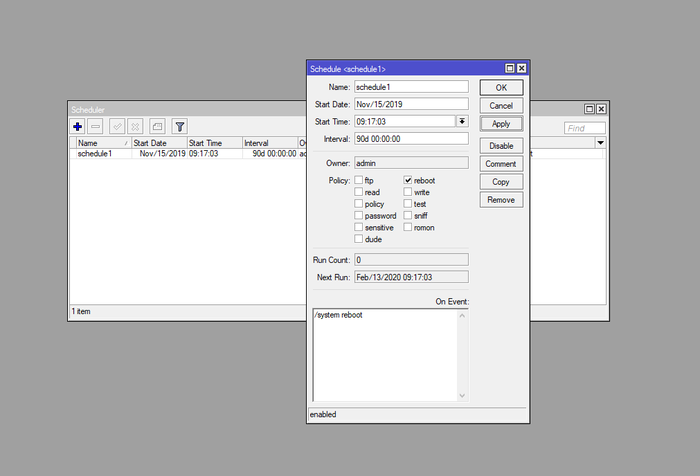Image resolution: width=700 pixels, height=476 pixels.
Task: Click the Remove button
Action: [x=501, y=200]
